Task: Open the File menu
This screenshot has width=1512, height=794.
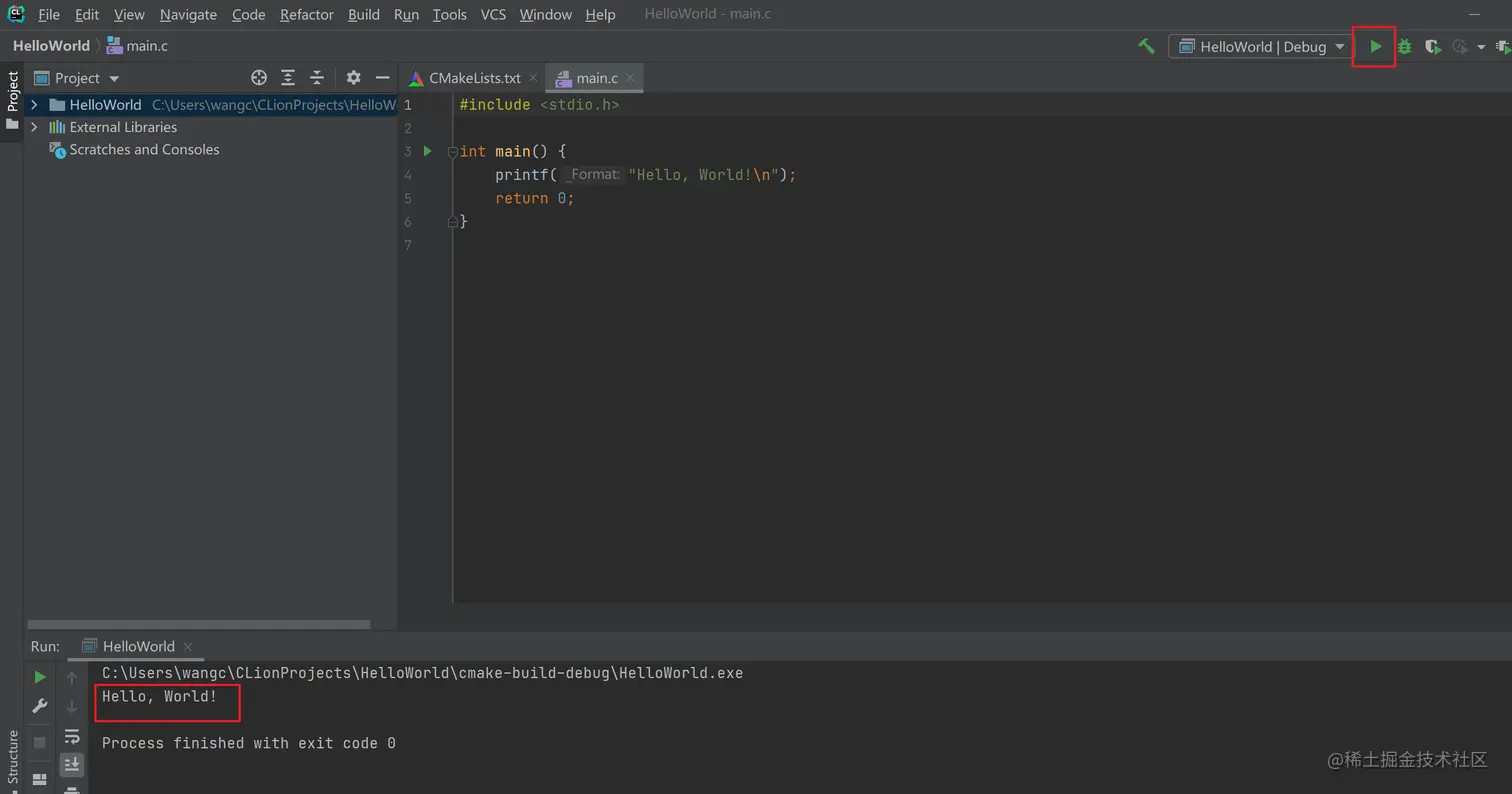Action: coord(49,14)
